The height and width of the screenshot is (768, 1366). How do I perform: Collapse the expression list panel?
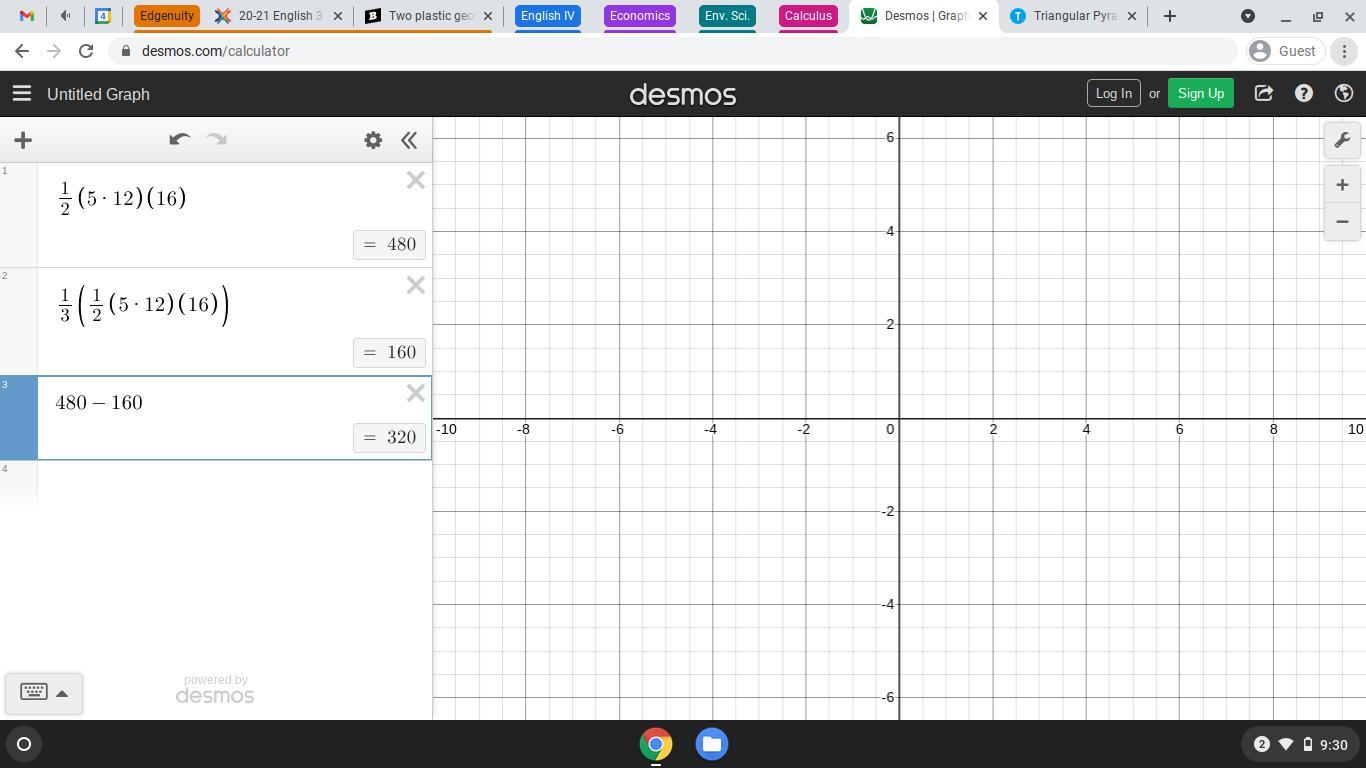(x=409, y=140)
